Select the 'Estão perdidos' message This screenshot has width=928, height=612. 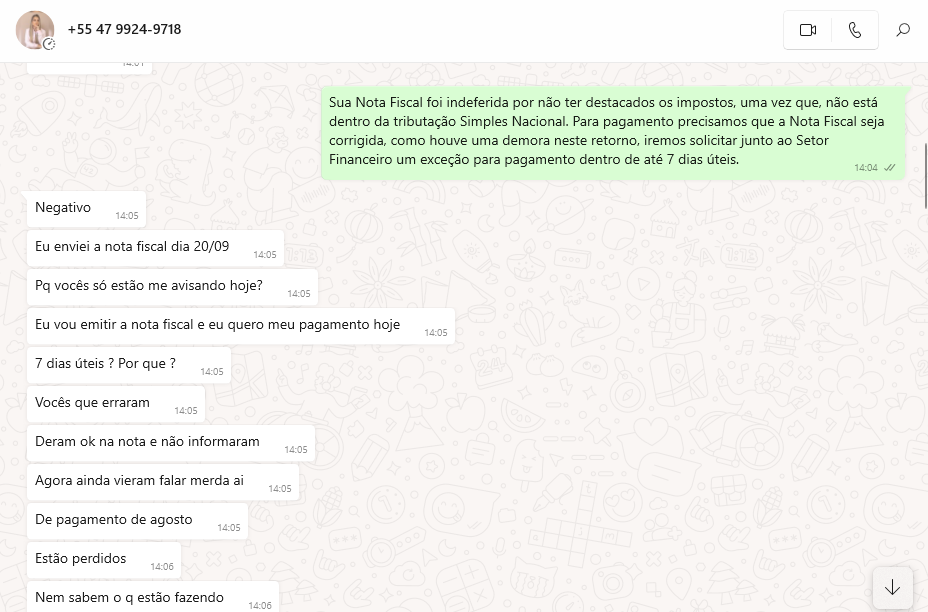[x=104, y=561]
